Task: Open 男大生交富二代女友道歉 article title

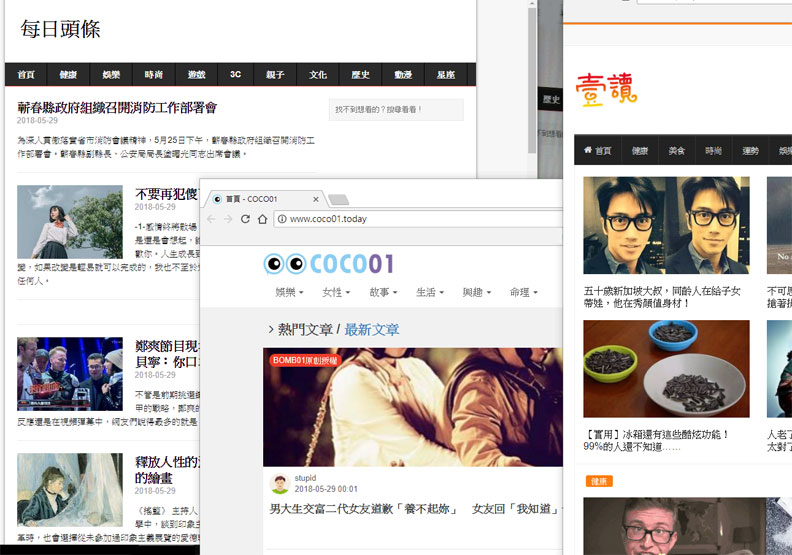Action: 415,509
